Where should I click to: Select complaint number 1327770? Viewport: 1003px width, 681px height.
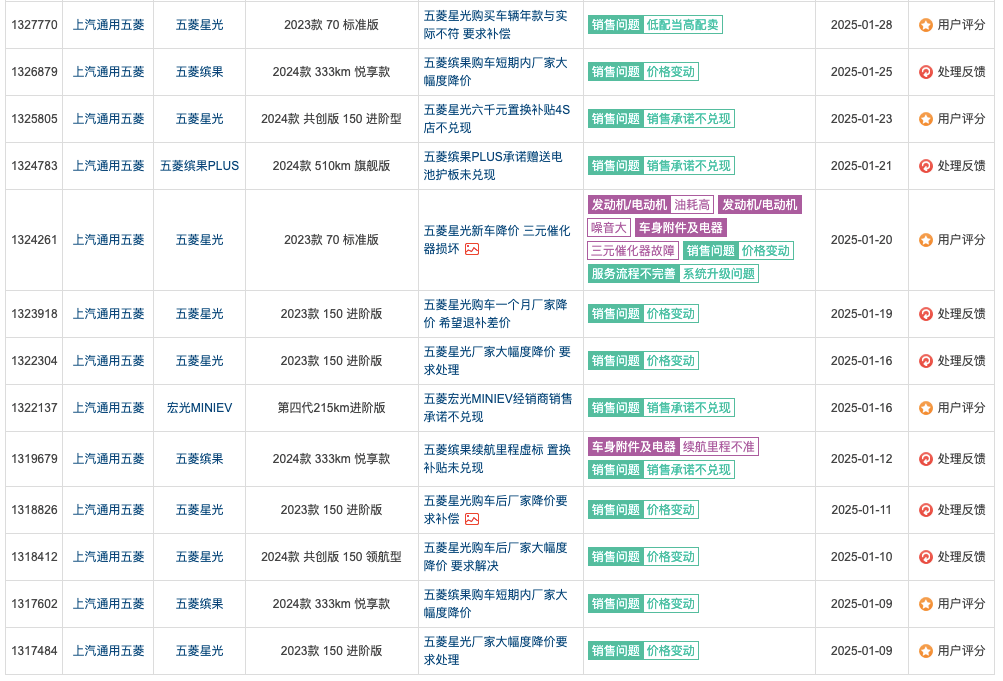click(x=35, y=25)
